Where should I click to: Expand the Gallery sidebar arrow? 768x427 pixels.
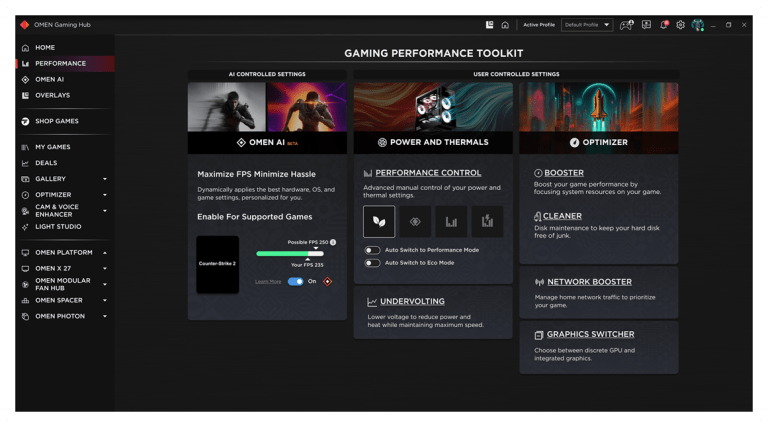[x=105, y=179]
